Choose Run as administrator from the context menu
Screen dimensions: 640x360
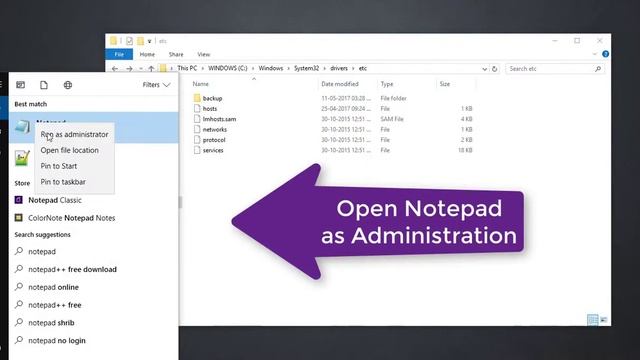pos(74,134)
